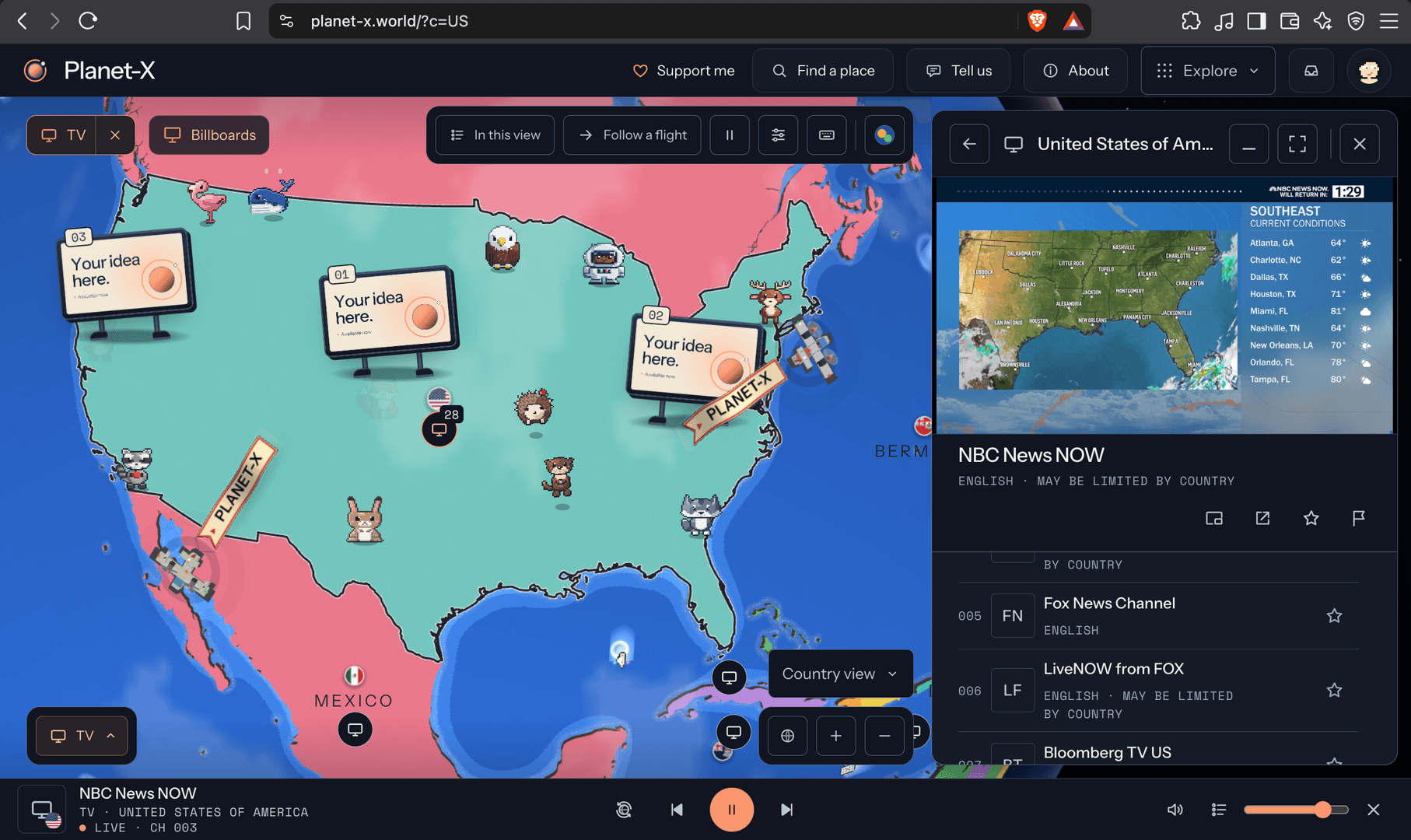The width and height of the screenshot is (1411, 840).
Task: Pause map animation in top toolbar
Action: point(730,135)
